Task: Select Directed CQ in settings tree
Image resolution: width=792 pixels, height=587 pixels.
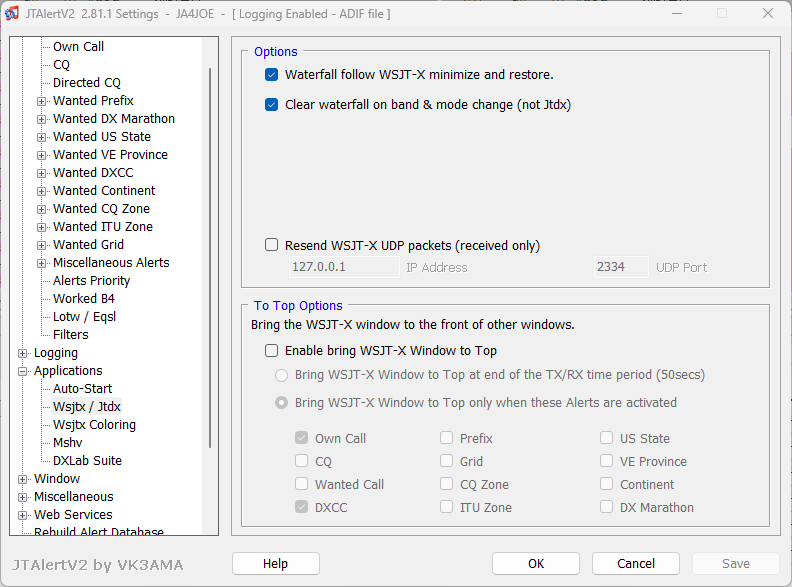Action: click(x=87, y=82)
